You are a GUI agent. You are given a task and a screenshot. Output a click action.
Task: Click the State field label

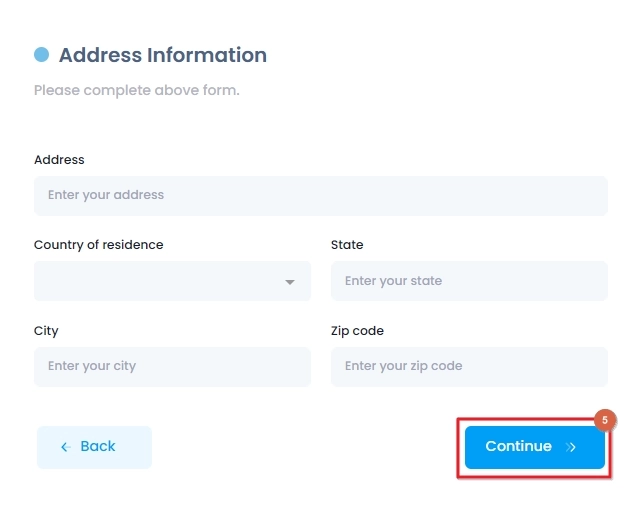click(347, 245)
